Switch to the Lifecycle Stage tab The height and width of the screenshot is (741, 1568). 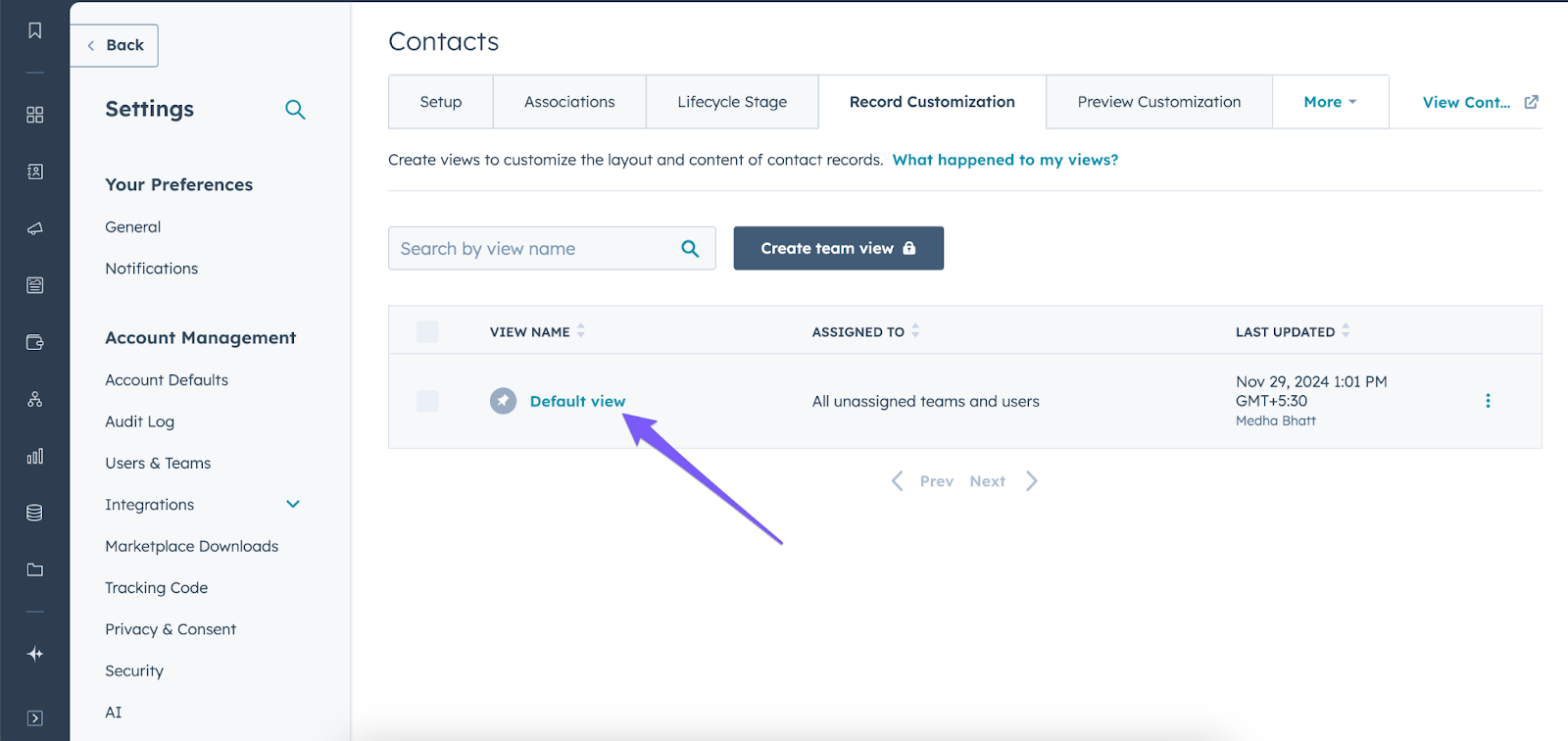732,102
